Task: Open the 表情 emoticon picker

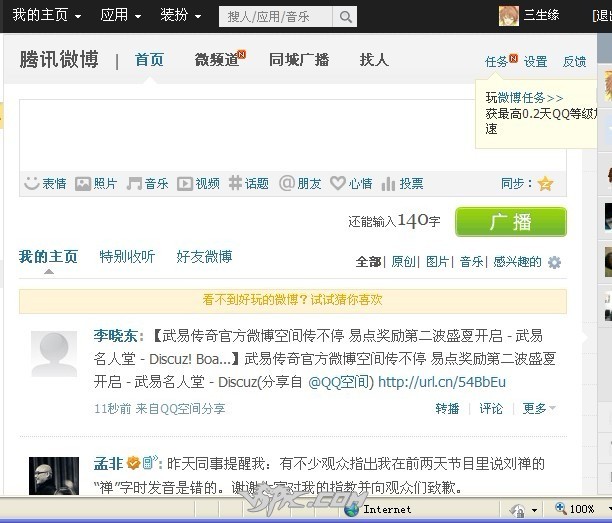Action: (x=45, y=183)
